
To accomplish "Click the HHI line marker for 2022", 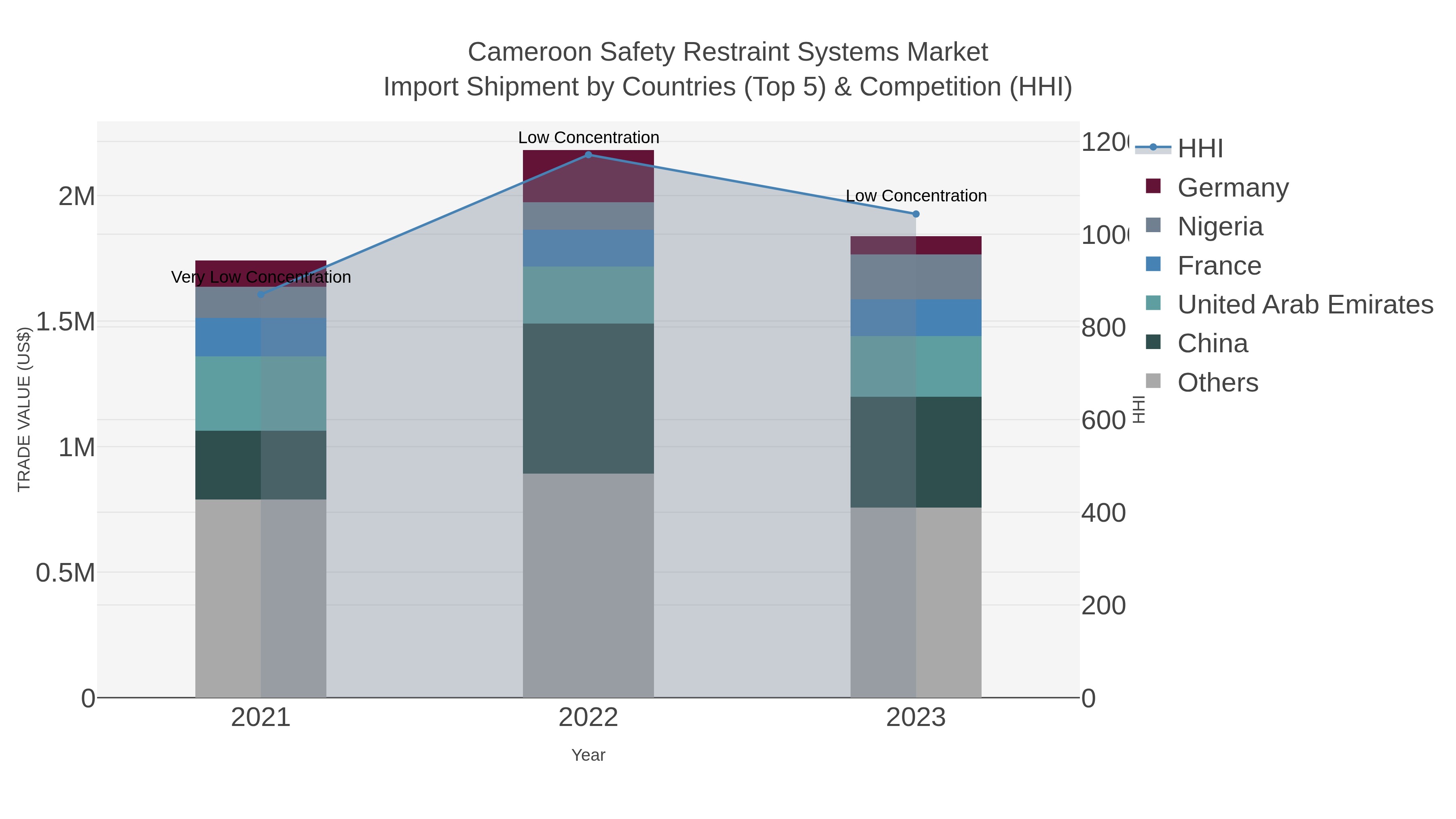I will tap(588, 154).
